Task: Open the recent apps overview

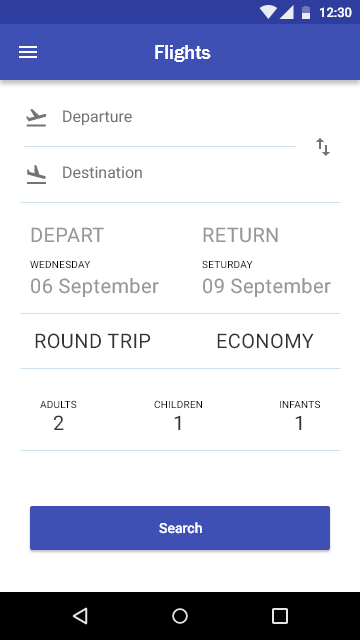Action: click(280, 616)
